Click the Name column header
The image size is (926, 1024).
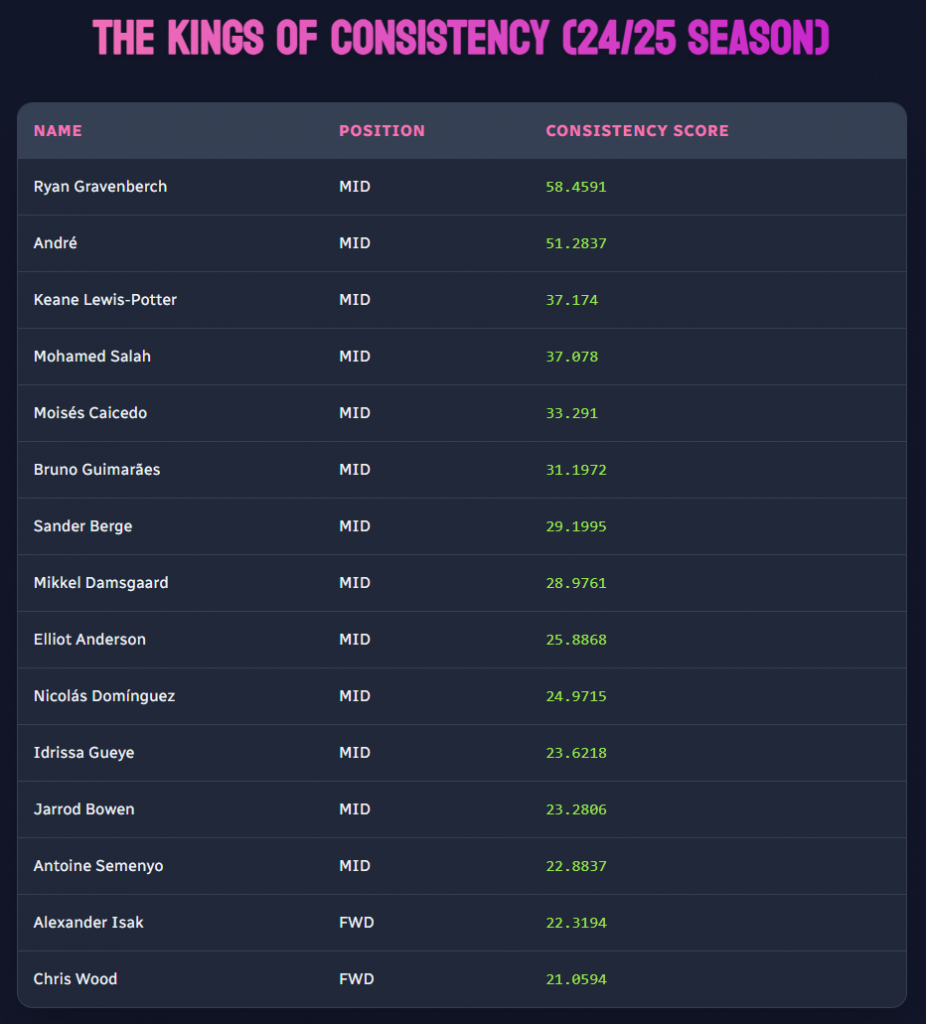coord(58,131)
